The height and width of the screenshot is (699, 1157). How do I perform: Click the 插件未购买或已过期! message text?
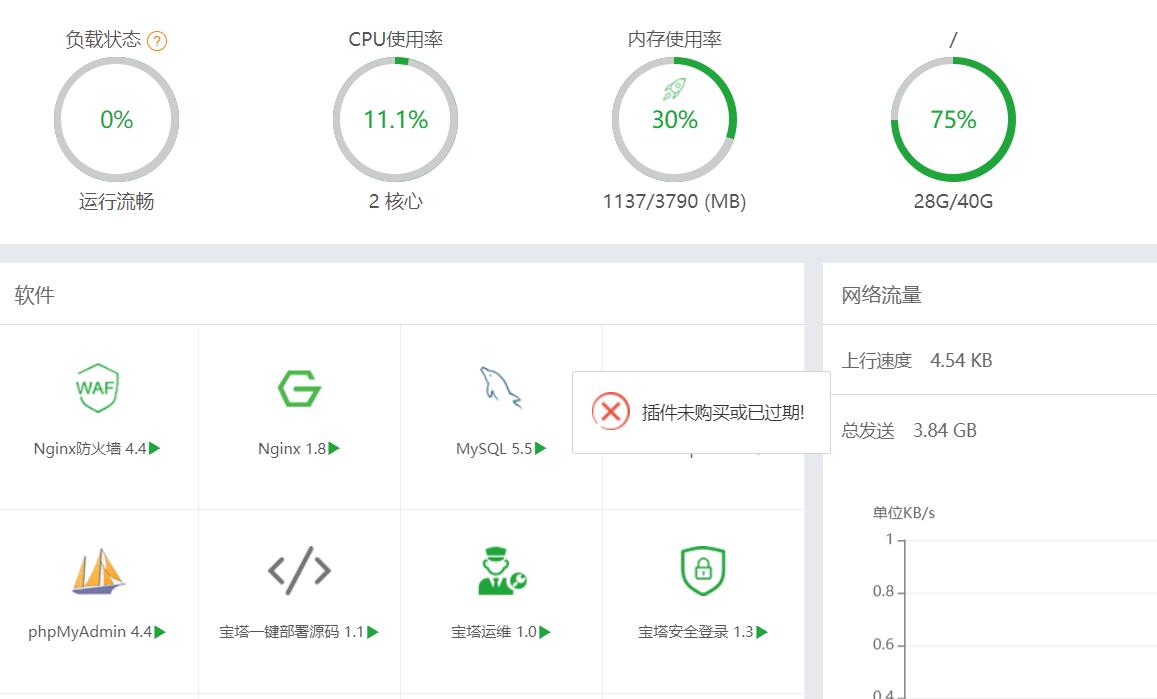pos(723,413)
